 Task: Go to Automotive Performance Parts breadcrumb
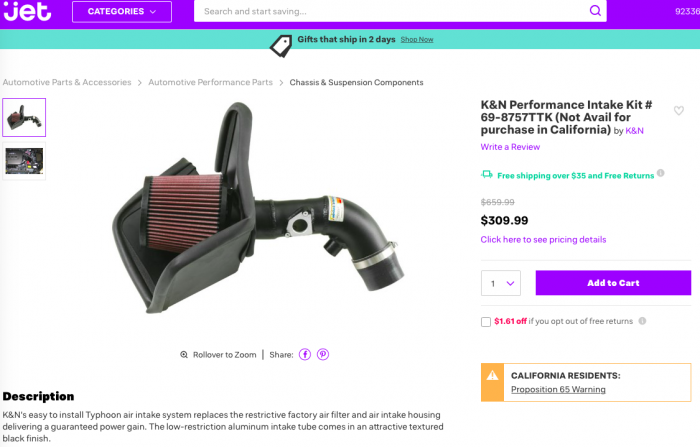click(x=210, y=82)
